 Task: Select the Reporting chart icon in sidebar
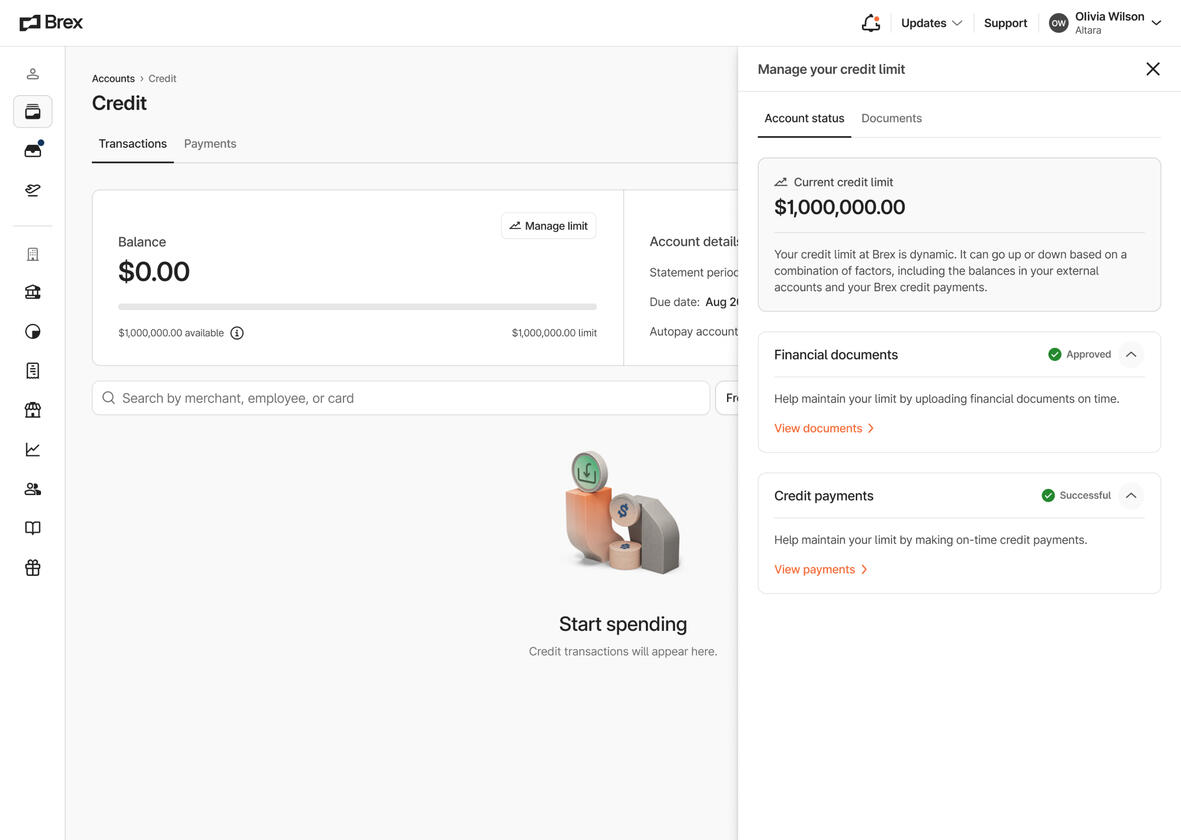32,448
